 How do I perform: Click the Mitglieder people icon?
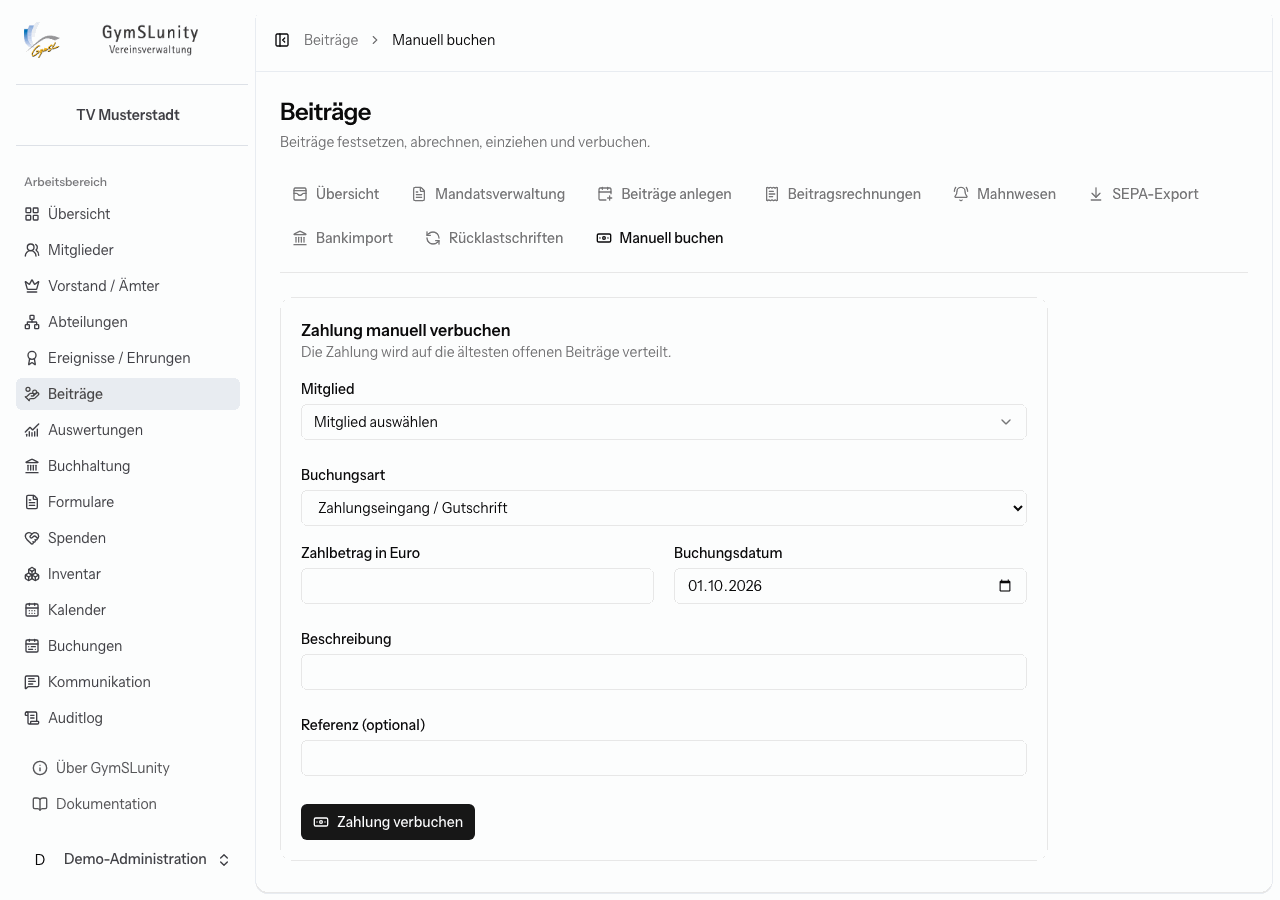pyautogui.click(x=32, y=250)
